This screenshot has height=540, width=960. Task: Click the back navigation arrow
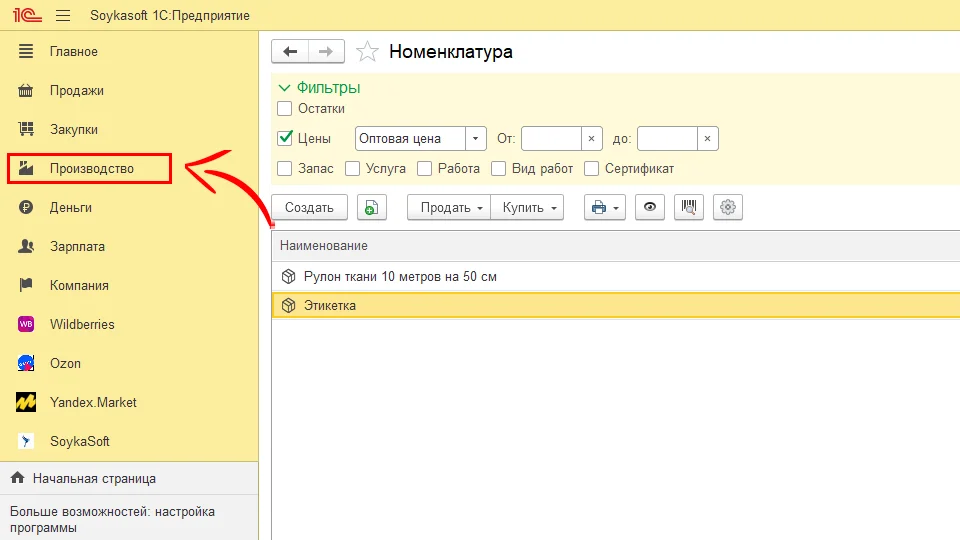pyautogui.click(x=290, y=52)
